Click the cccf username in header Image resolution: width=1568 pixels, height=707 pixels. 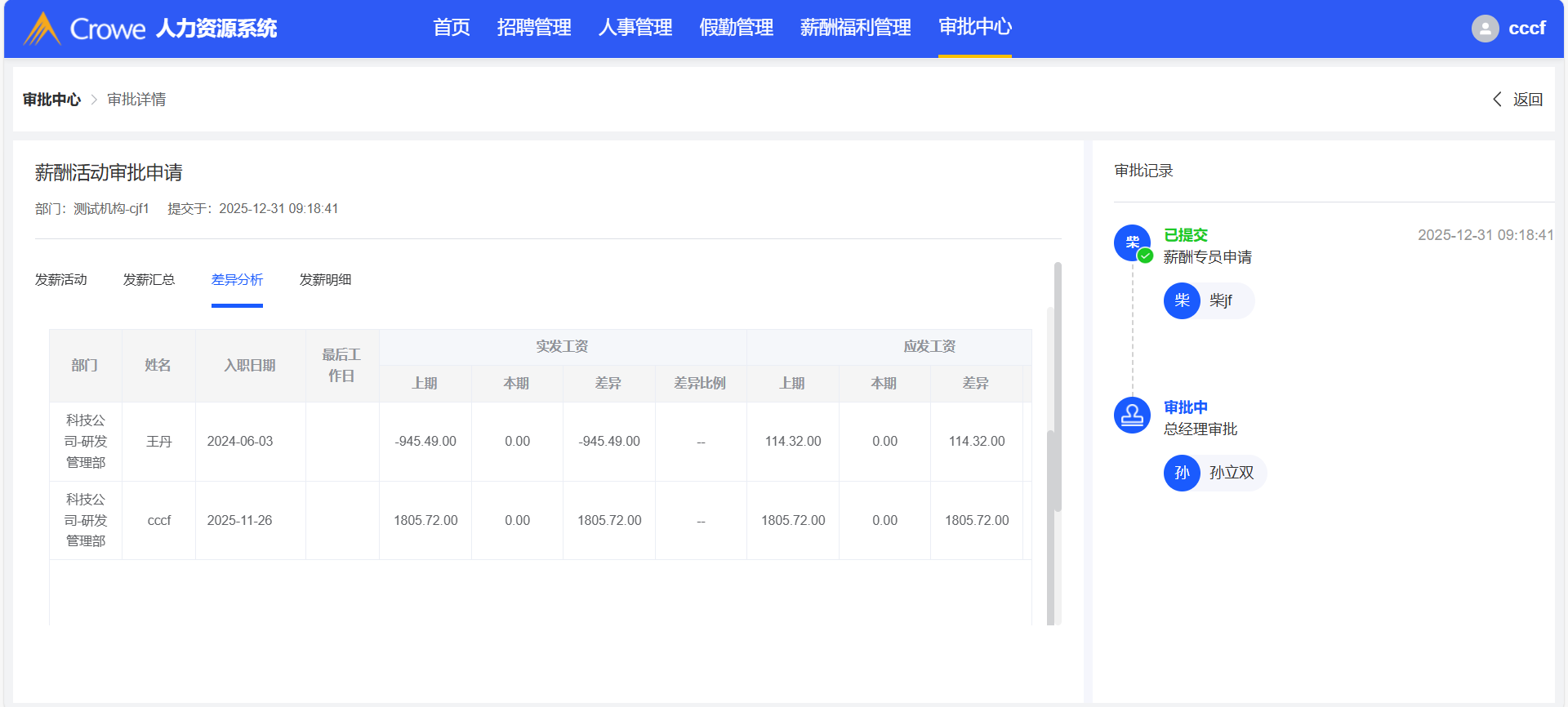(1526, 29)
